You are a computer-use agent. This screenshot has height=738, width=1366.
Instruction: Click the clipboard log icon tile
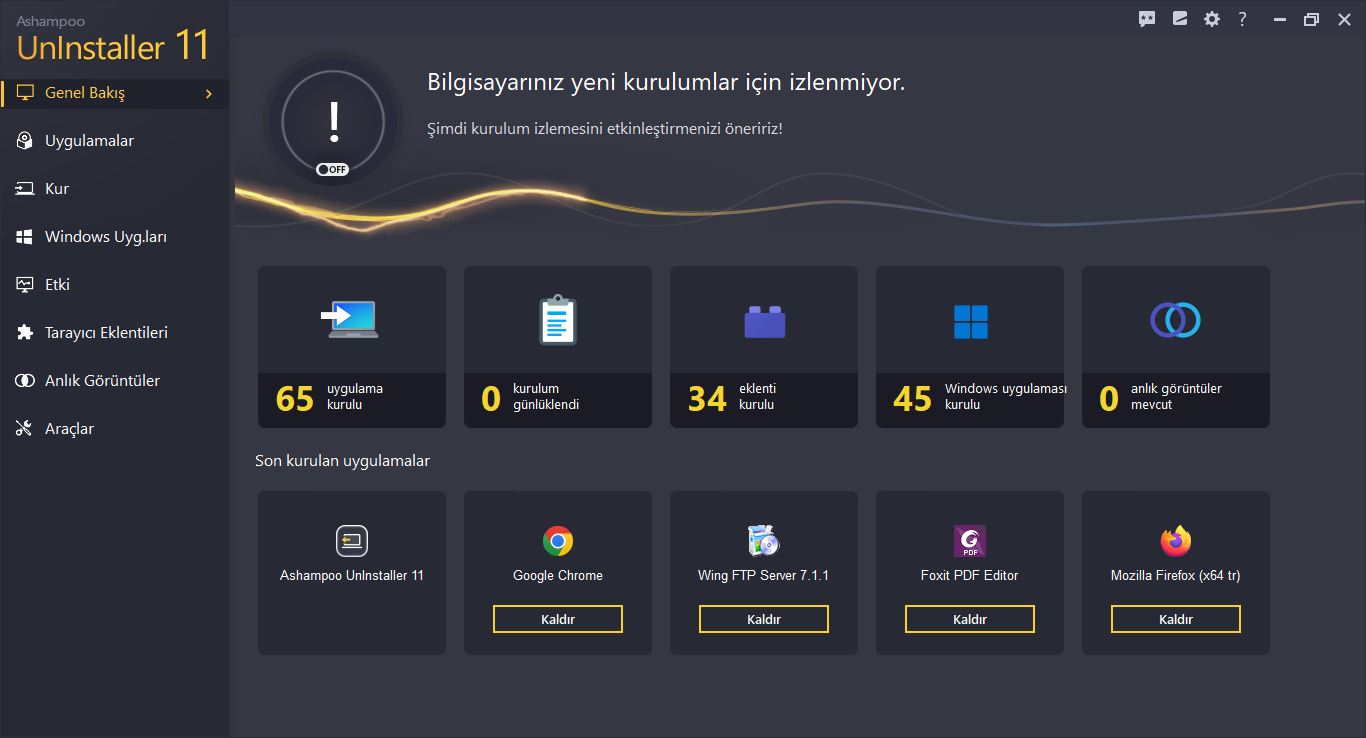(x=558, y=320)
